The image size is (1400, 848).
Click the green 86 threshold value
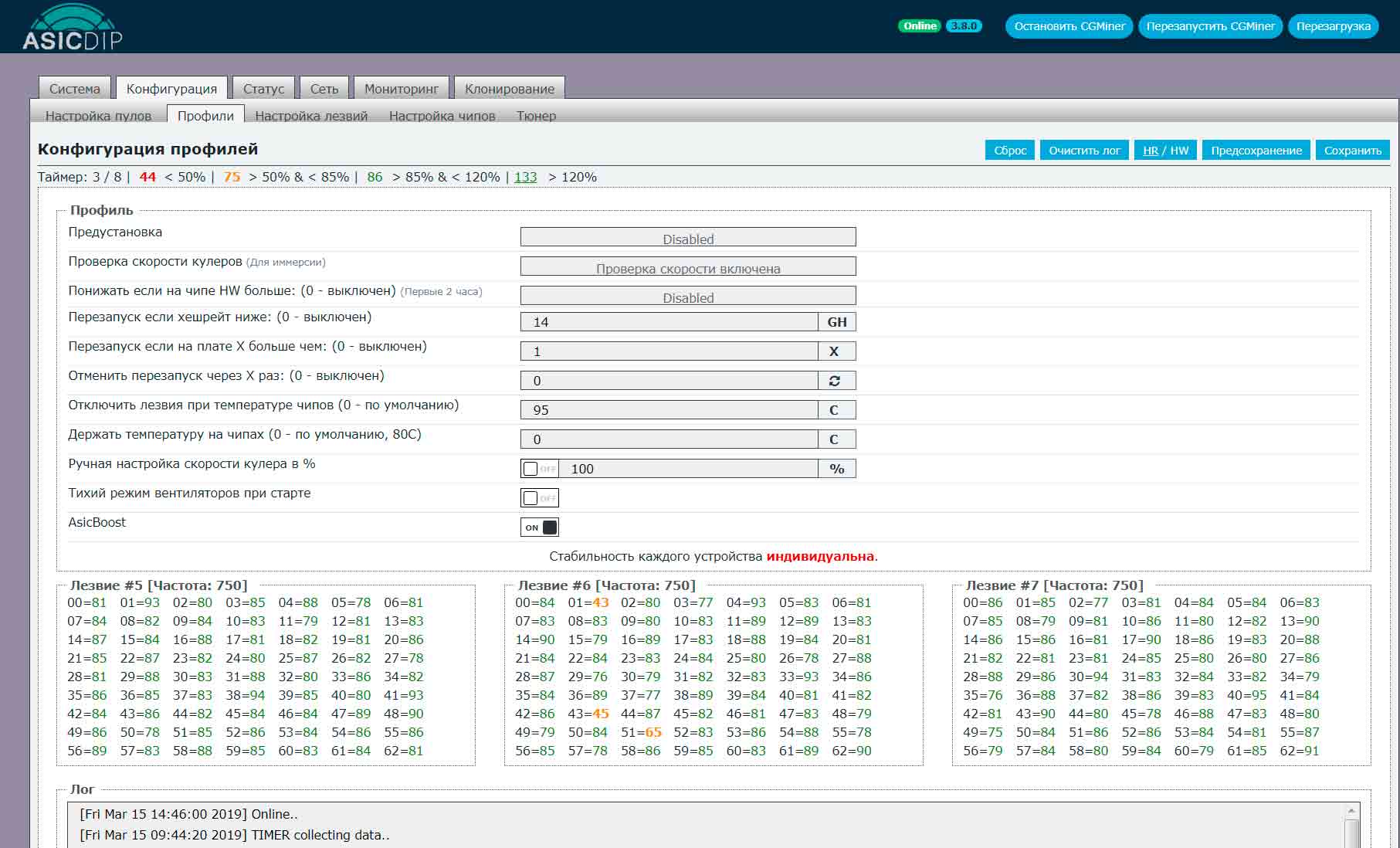coord(375,177)
